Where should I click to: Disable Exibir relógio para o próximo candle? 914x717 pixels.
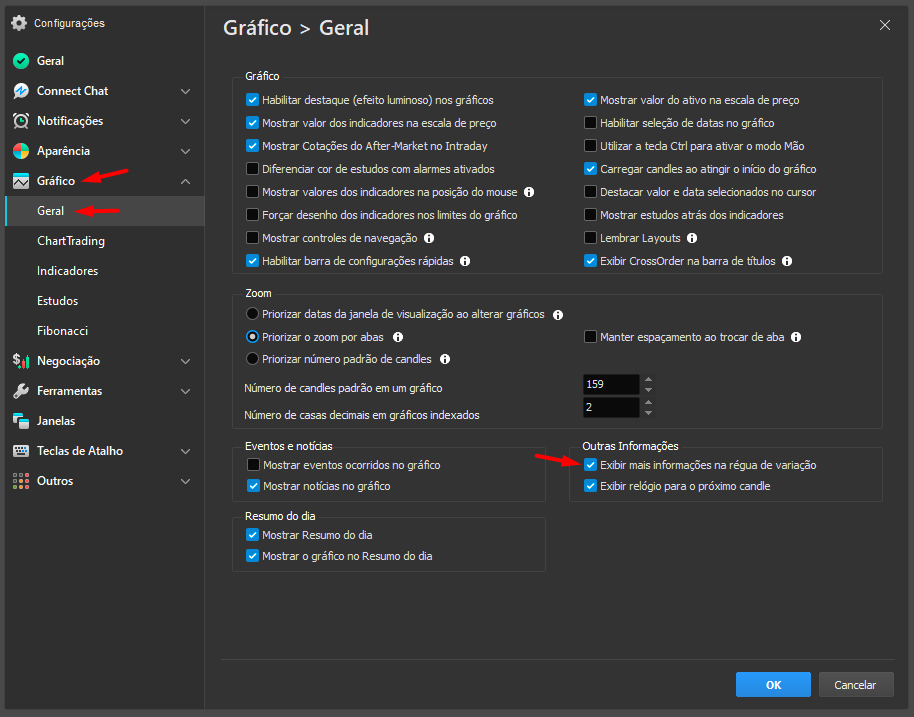pos(590,485)
